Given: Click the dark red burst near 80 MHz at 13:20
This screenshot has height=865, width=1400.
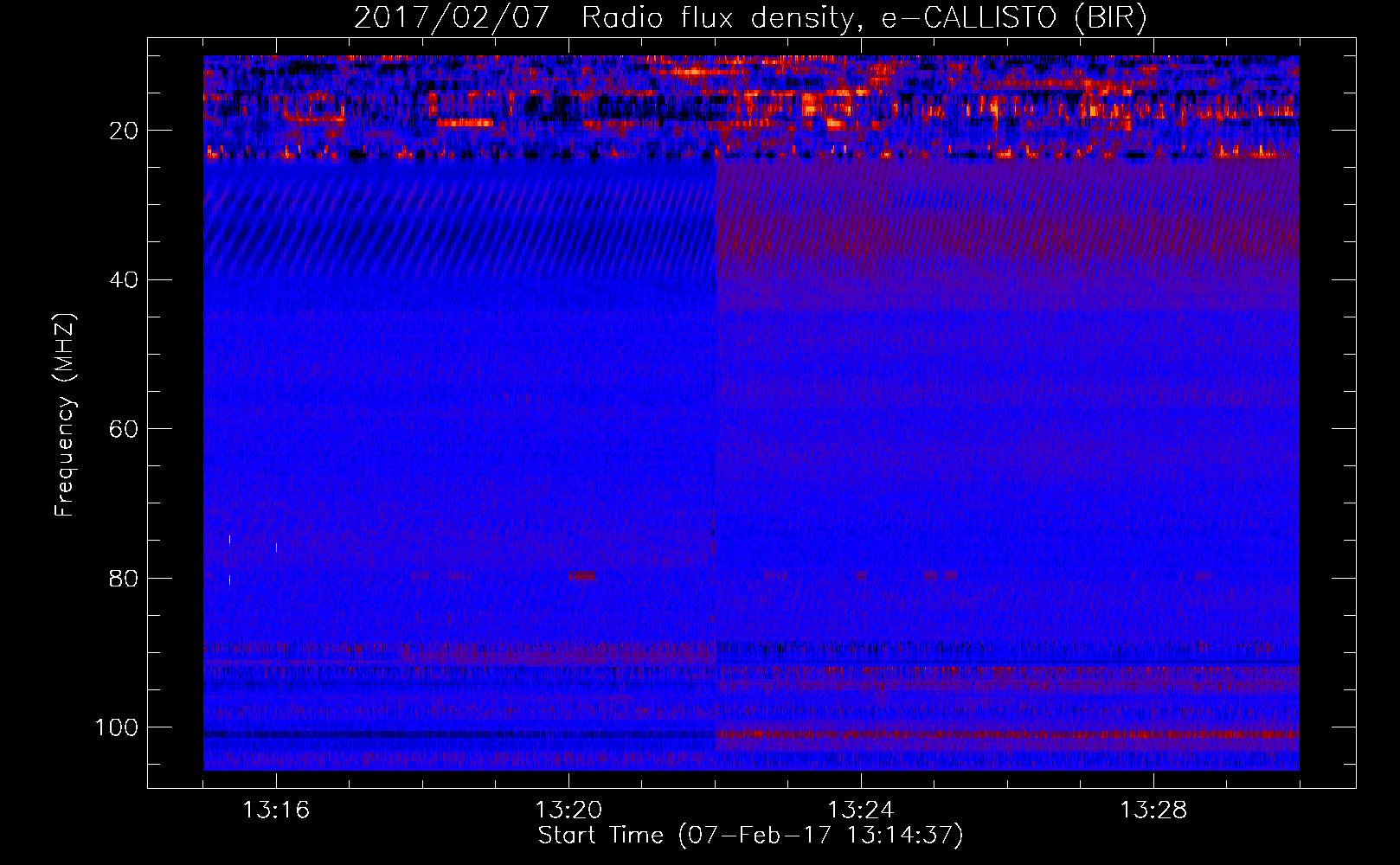Looking at the screenshot, I should coord(582,575).
